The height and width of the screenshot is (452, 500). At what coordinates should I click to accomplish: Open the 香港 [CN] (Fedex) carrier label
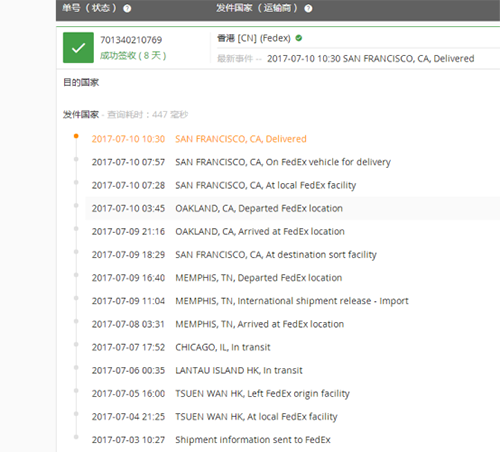click(x=254, y=38)
